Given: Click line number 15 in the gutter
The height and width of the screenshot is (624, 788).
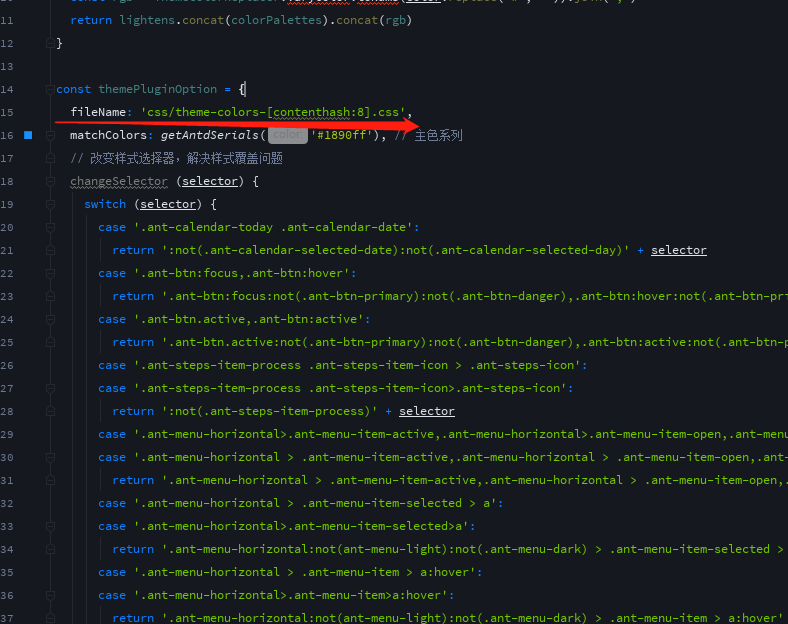Looking at the screenshot, I should tap(7, 112).
